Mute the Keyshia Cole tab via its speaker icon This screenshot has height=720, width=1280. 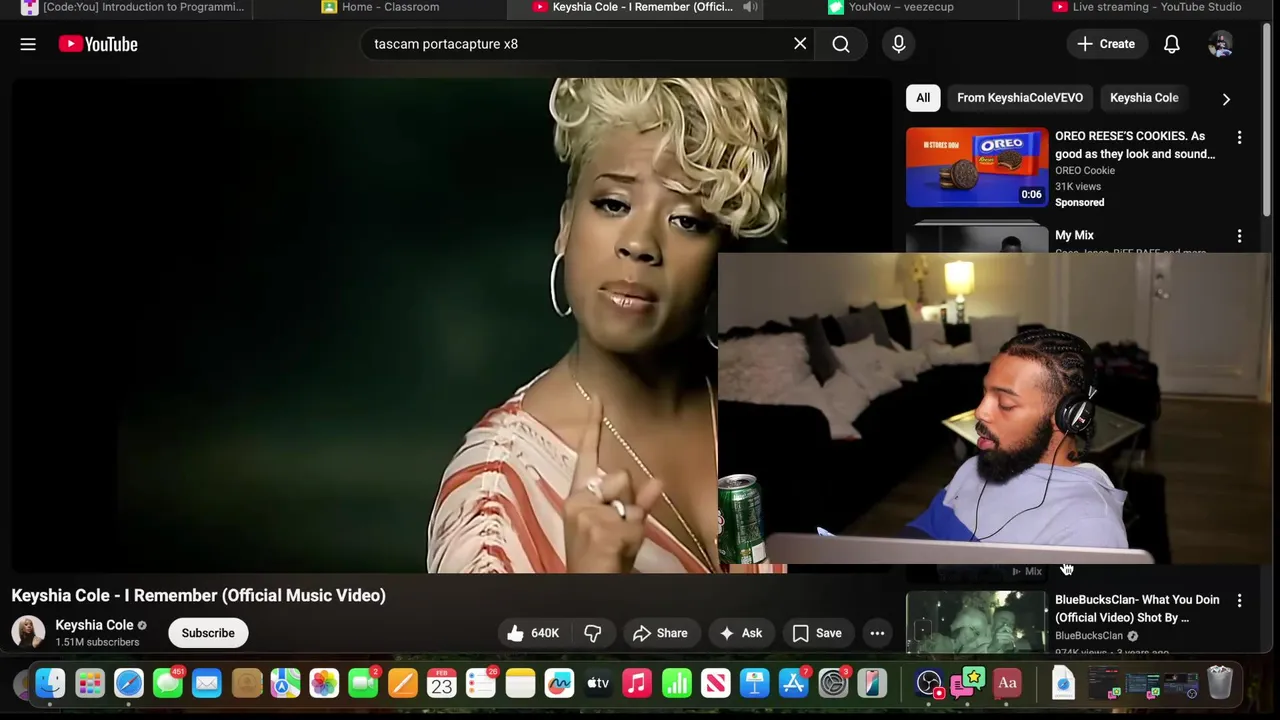coord(750,7)
